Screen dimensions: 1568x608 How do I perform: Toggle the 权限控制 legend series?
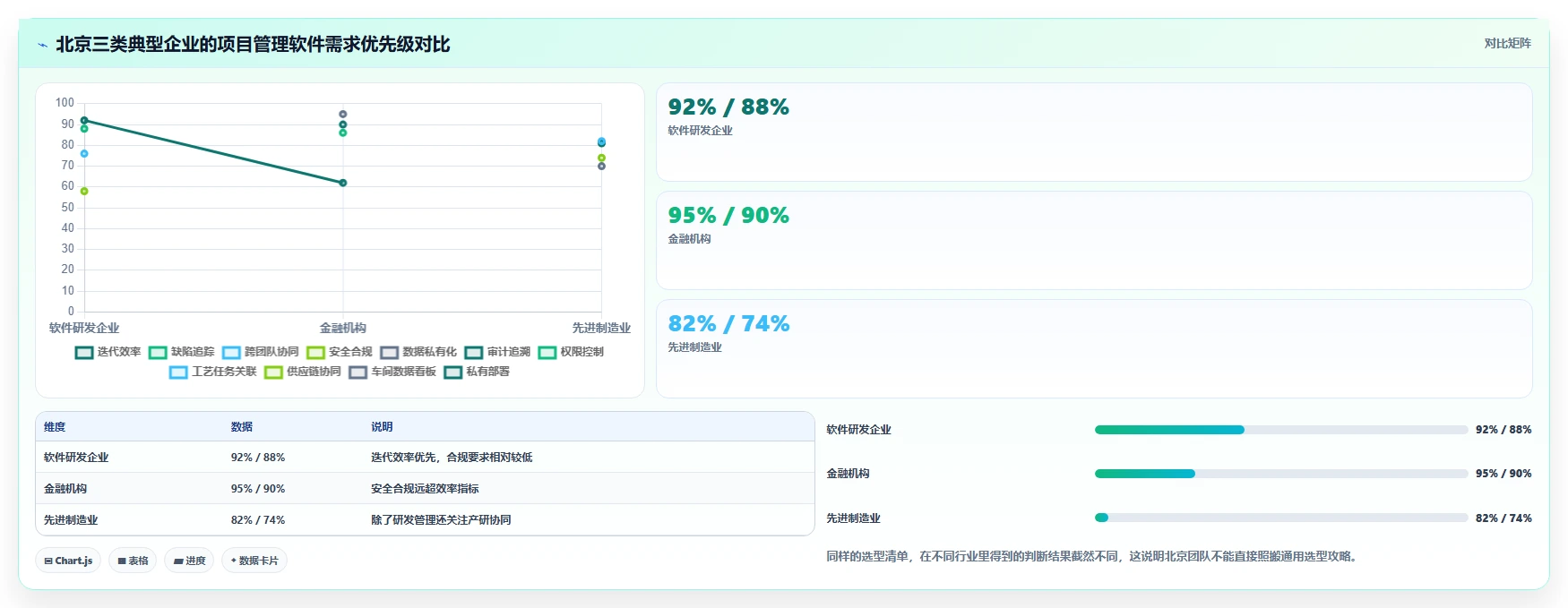(x=571, y=352)
